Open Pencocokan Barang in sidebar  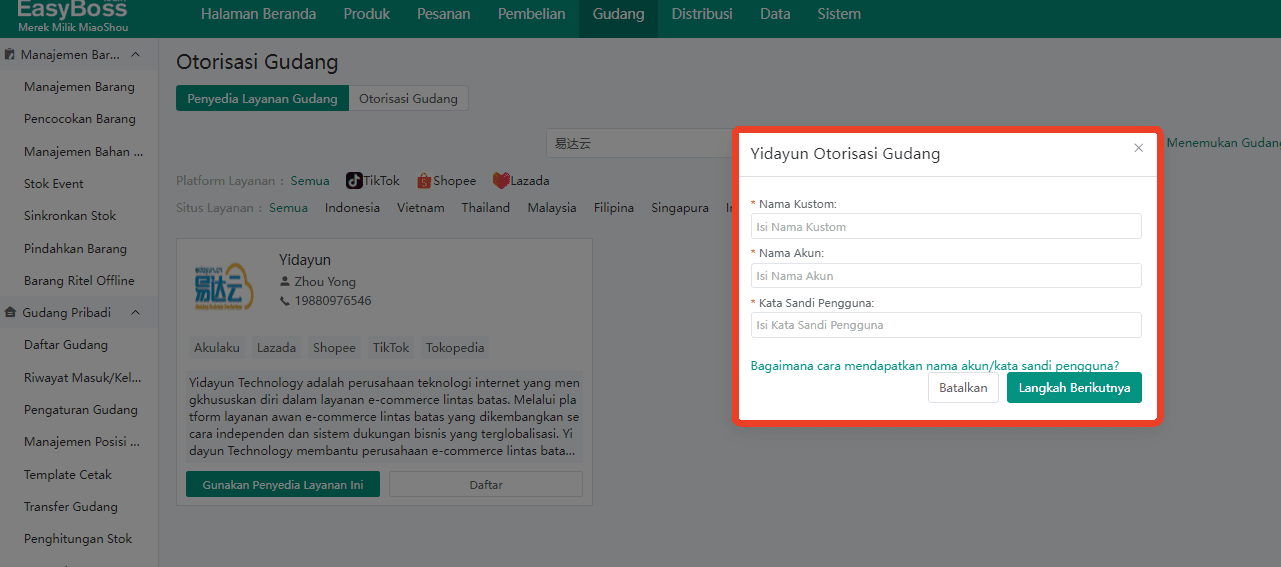coord(79,119)
